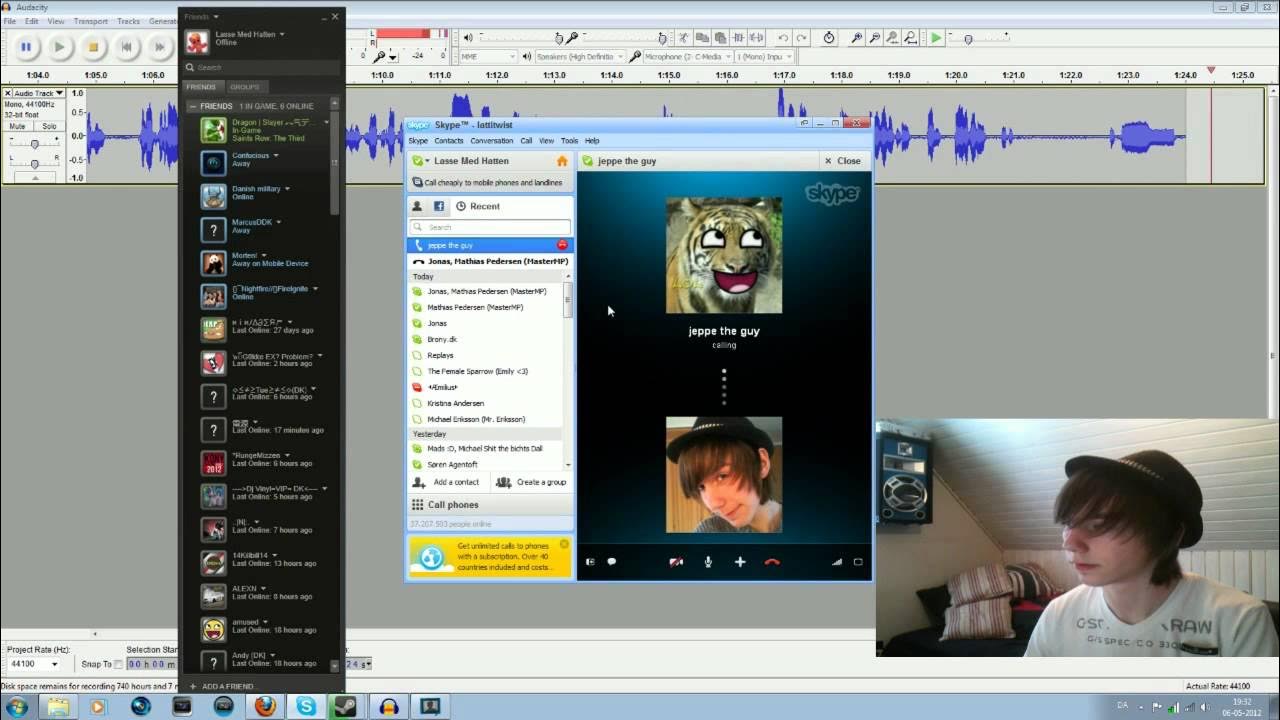Click the Undo arrow in Audacity toolbar
This screenshot has width=1280, height=720.
tap(783, 38)
